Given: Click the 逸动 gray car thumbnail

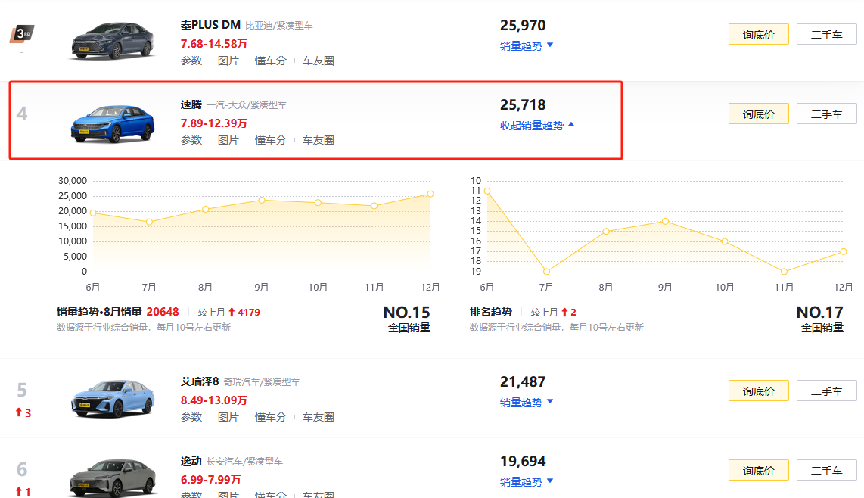Looking at the screenshot, I should 113,478.
